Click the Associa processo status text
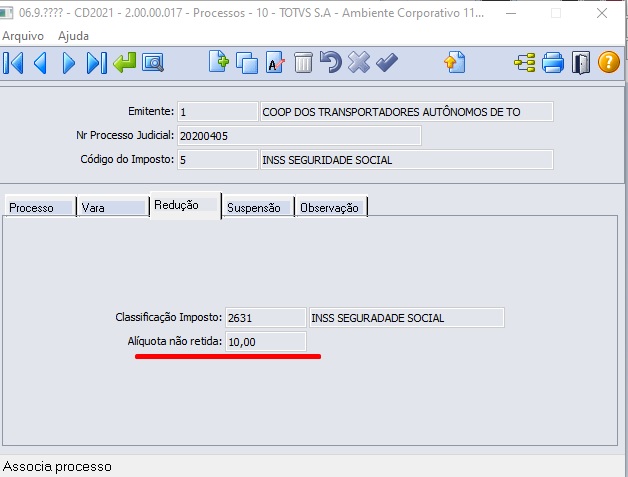Screen dimensions: 628x477 point(57,467)
